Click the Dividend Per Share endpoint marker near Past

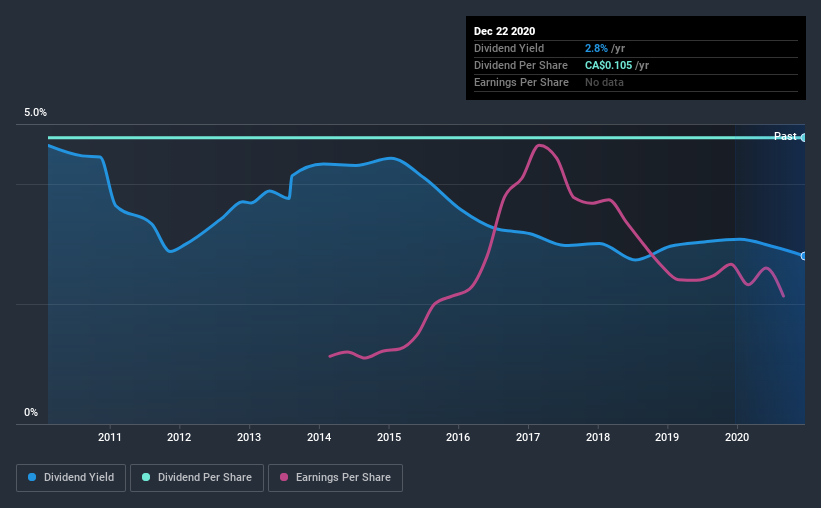coord(804,138)
